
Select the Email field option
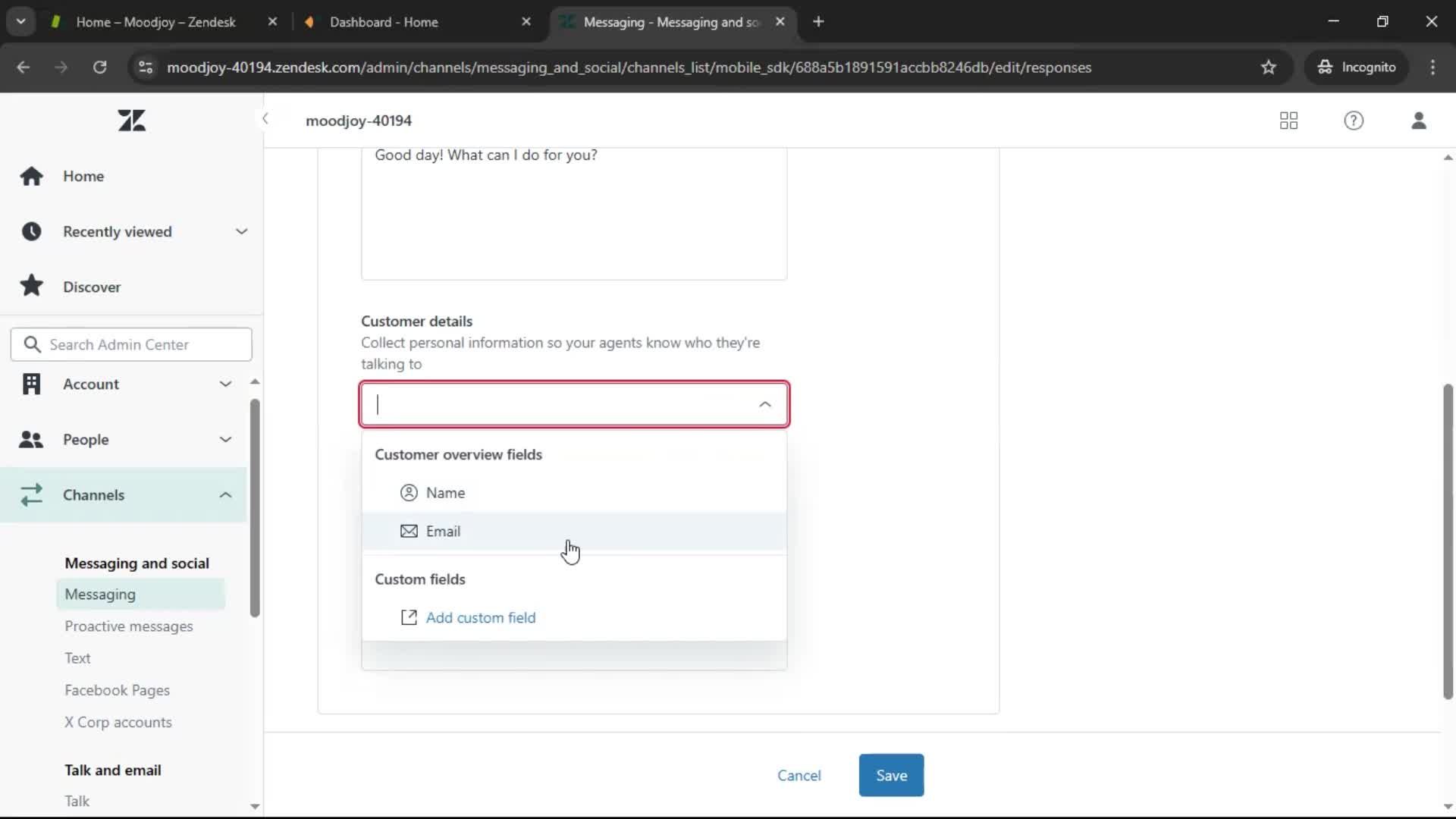[x=574, y=532]
